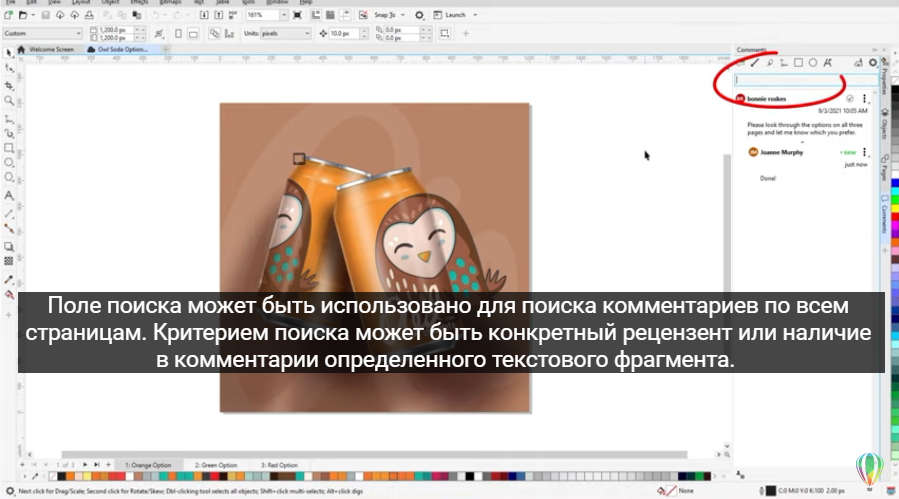
Task: Open the Window menu
Action: [x=277, y=2]
